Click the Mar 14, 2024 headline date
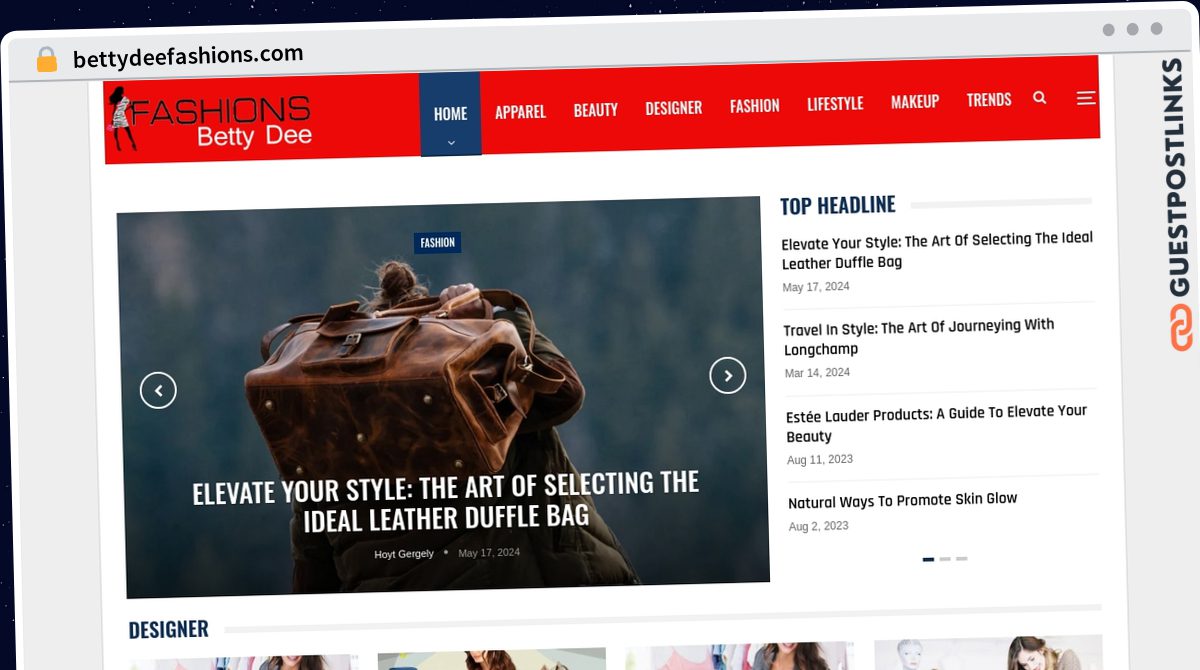This screenshot has width=1200, height=670. coord(817,373)
